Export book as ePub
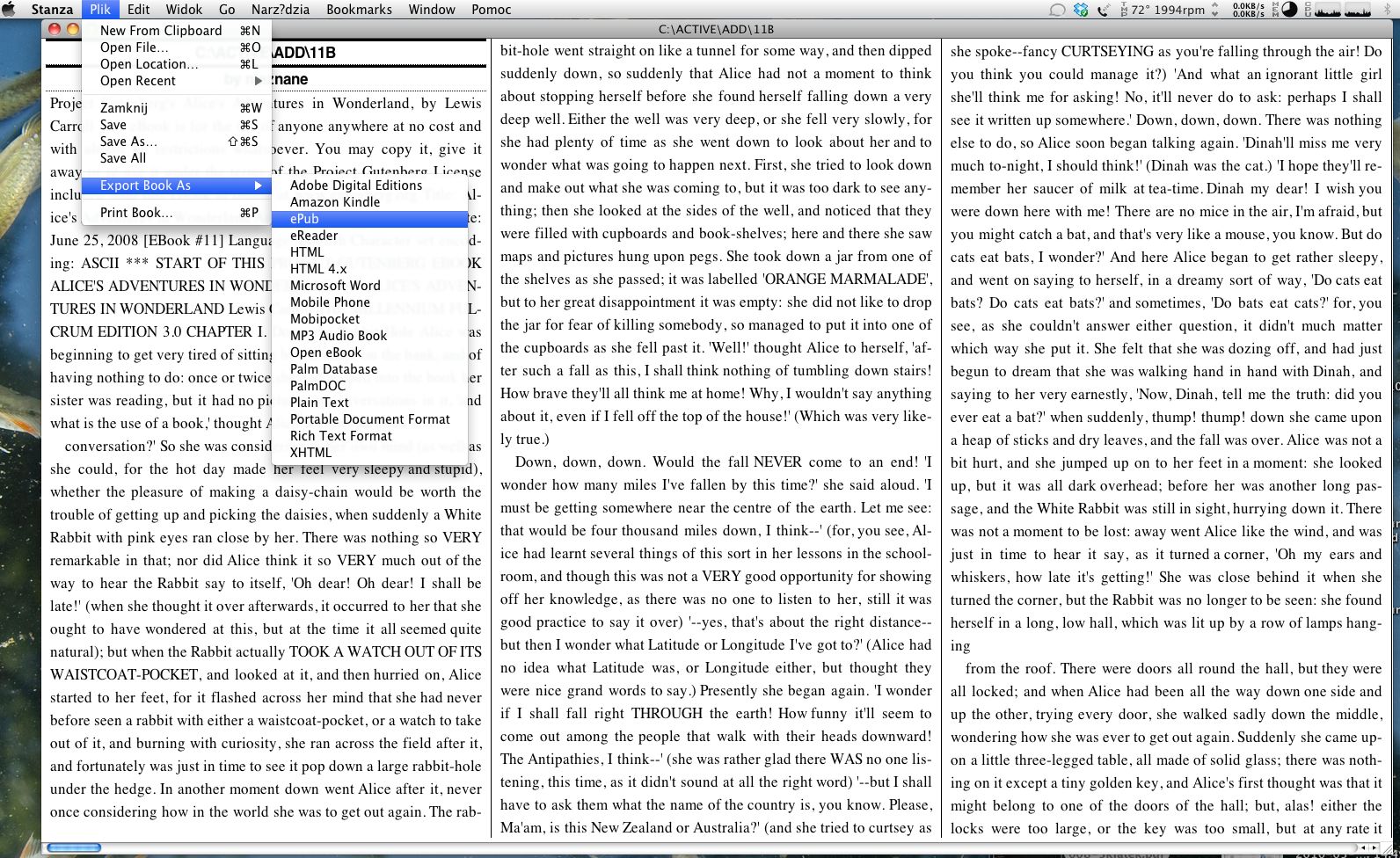 [x=369, y=219]
